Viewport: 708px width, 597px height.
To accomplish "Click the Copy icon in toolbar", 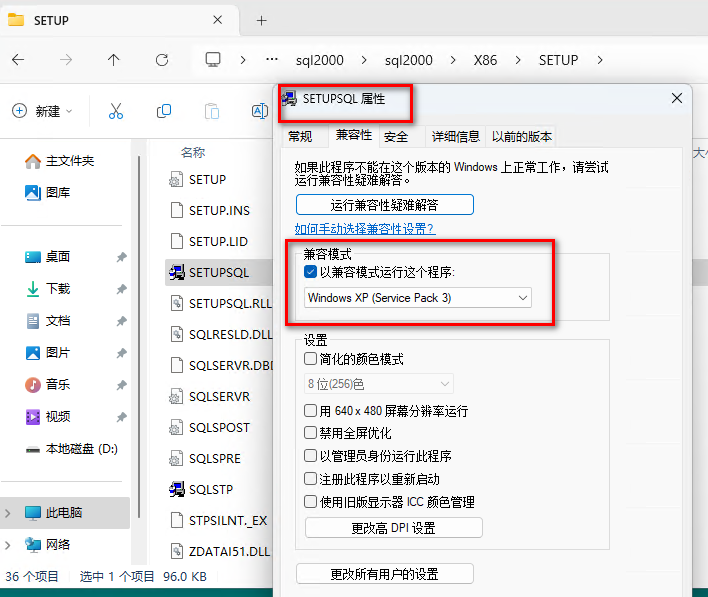I will pos(164,111).
